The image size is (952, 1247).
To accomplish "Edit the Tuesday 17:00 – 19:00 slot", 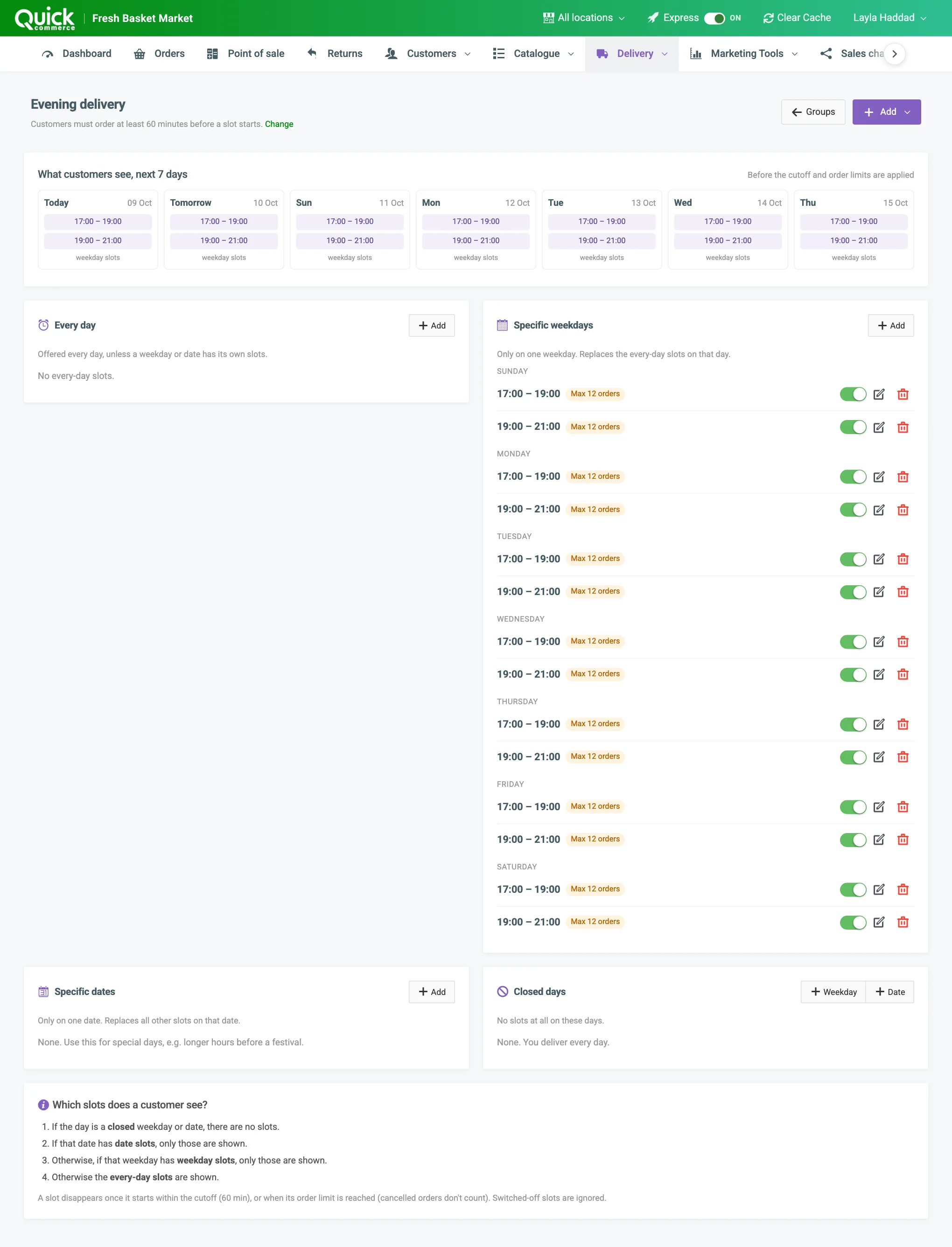I will point(878,559).
